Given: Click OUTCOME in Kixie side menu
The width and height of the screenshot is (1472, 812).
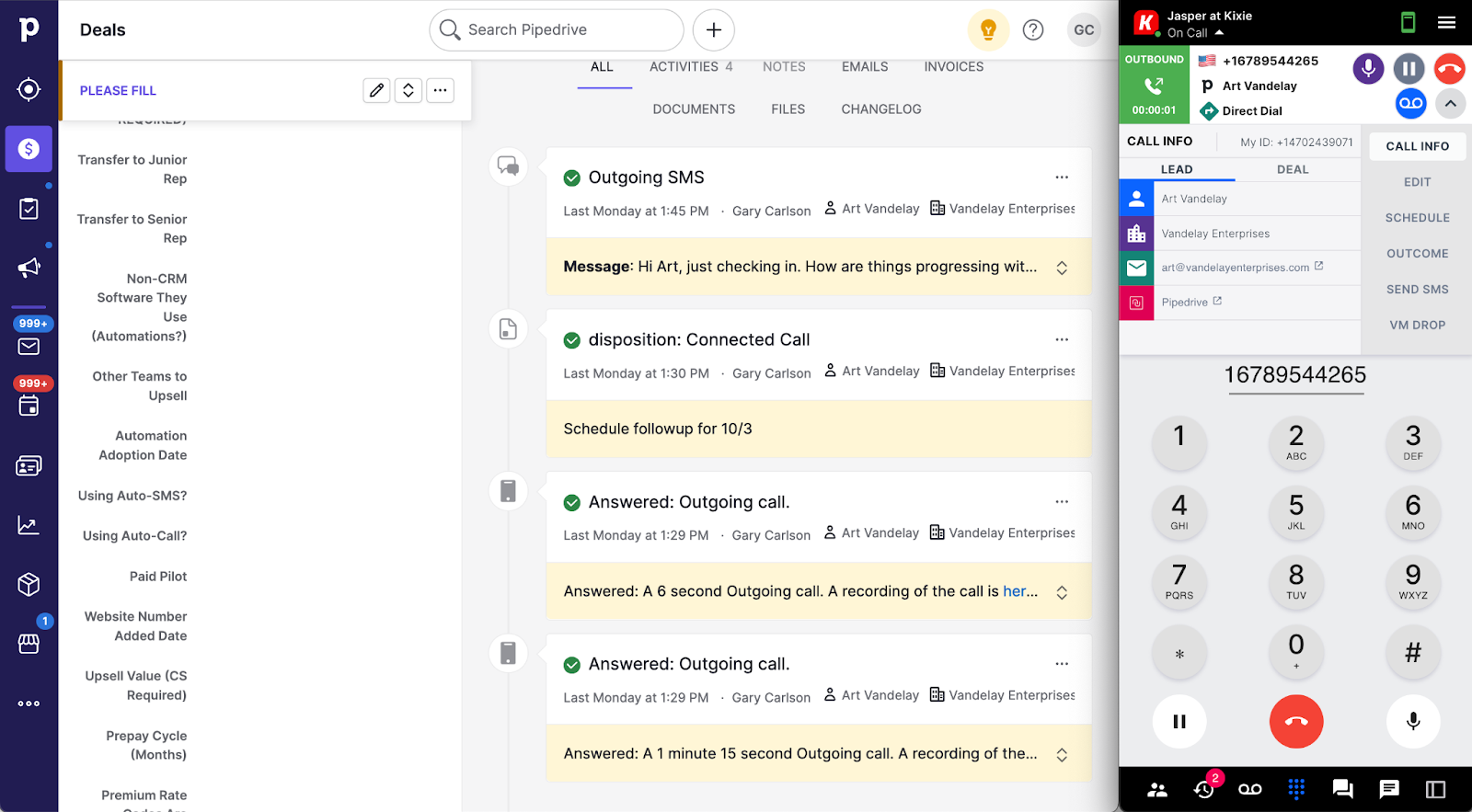Looking at the screenshot, I should (x=1417, y=254).
